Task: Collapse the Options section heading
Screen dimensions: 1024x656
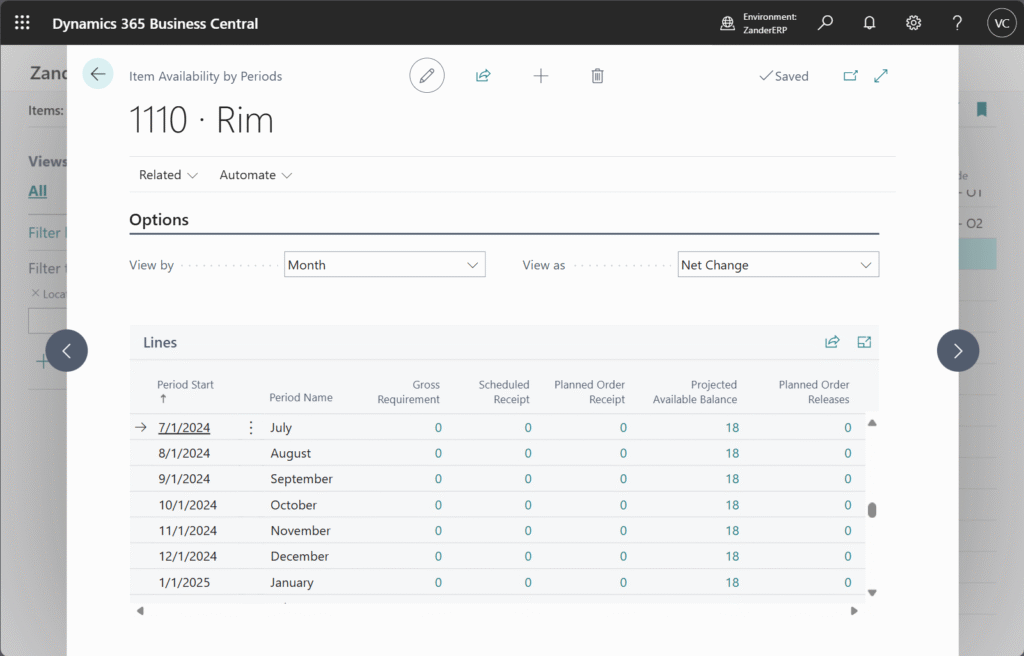Action: 159,220
